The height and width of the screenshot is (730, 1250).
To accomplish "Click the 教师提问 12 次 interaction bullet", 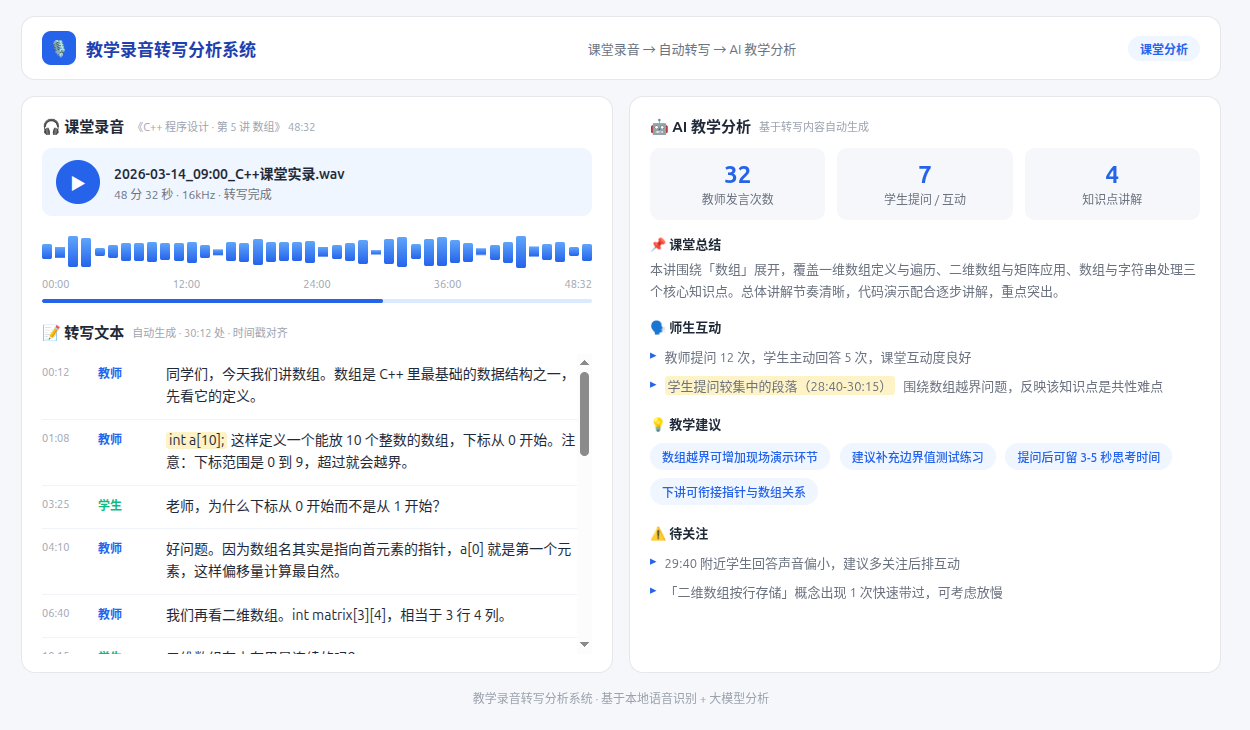I will 818,357.
